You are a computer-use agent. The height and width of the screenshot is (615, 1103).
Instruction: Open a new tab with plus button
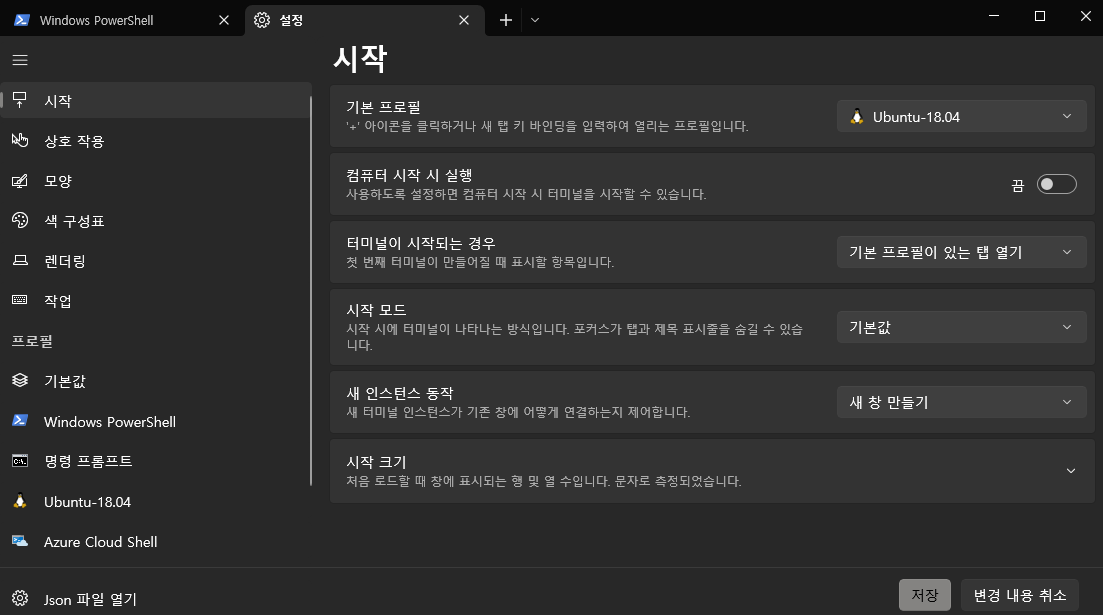point(505,20)
